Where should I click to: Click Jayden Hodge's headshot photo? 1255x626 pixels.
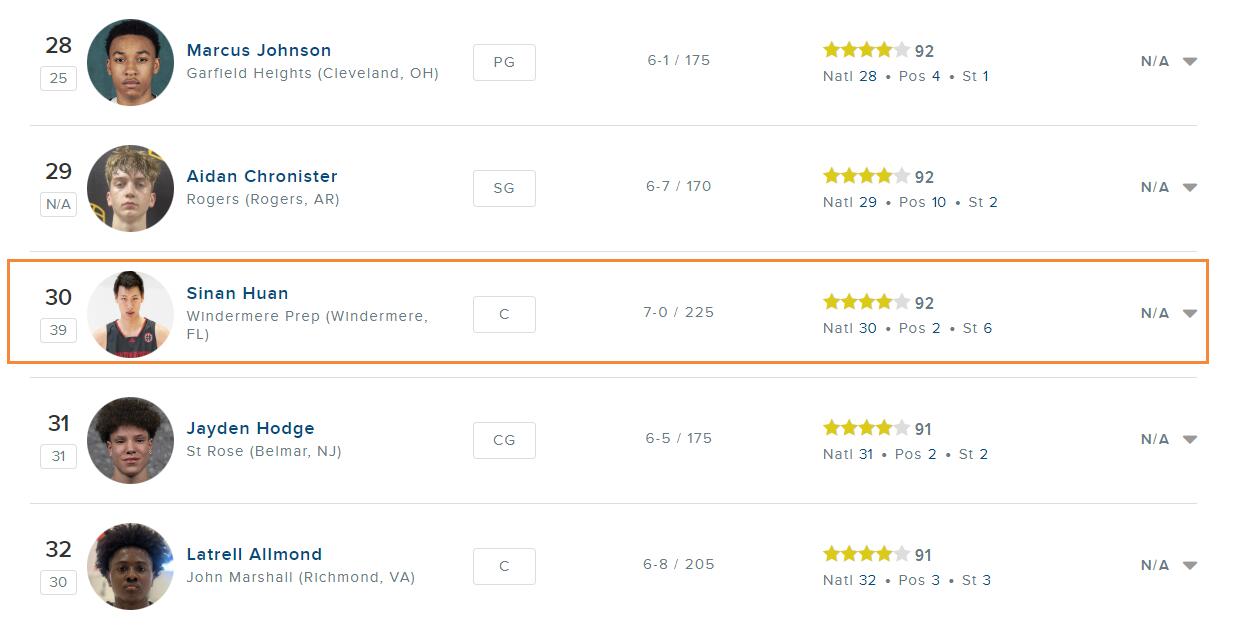(130, 440)
